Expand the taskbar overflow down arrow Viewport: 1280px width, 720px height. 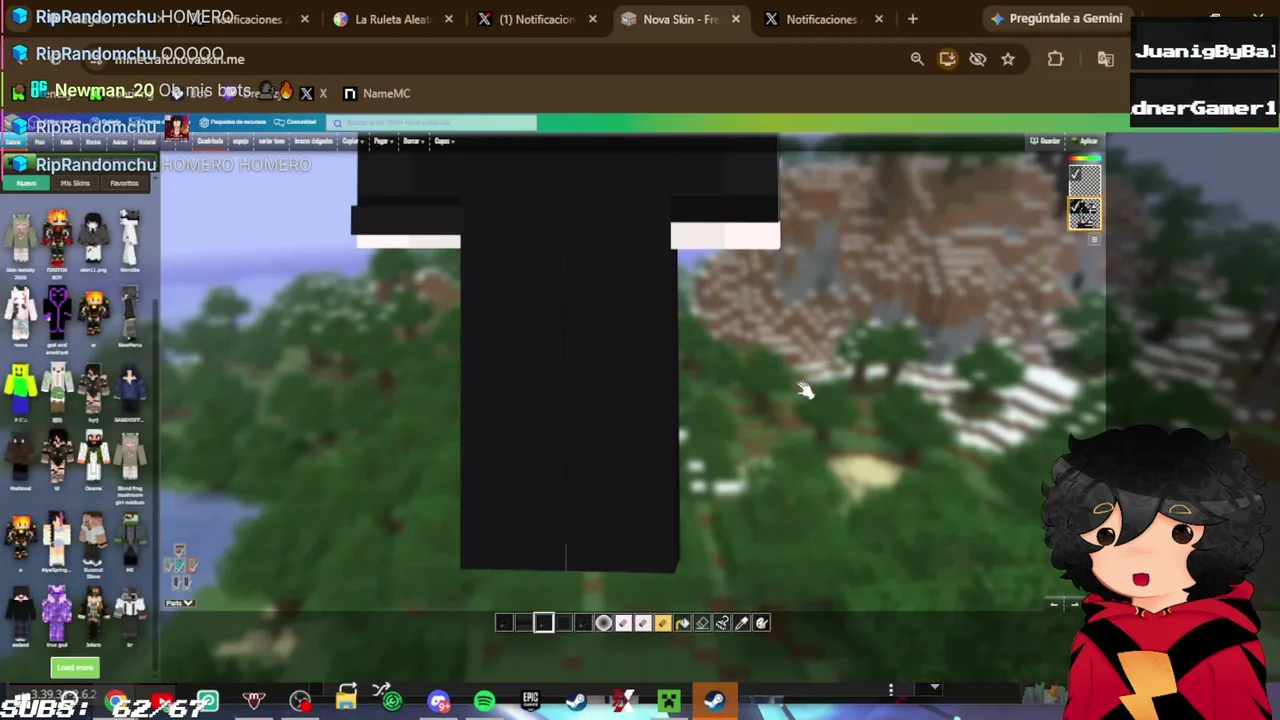(934, 688)
